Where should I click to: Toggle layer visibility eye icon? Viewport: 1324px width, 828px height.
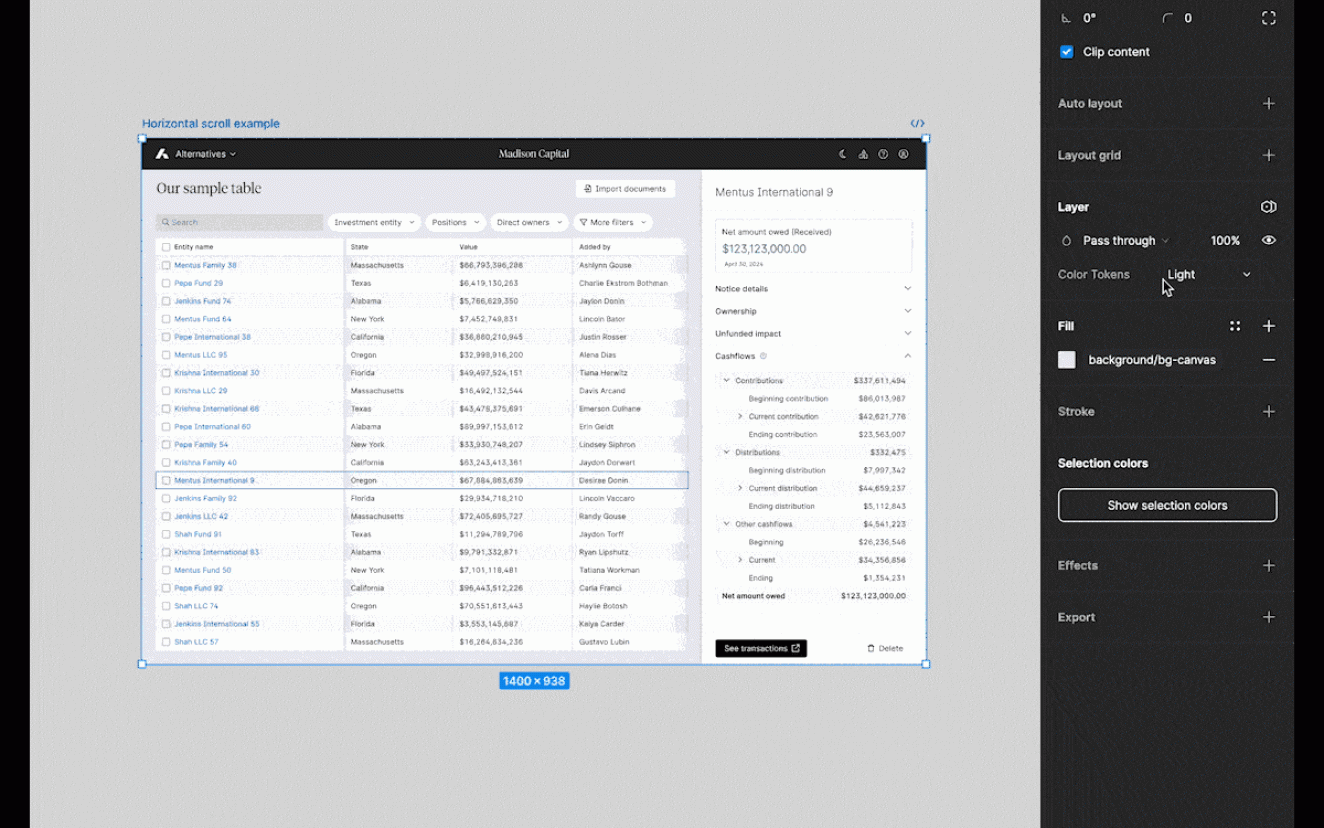pos(1268,241)
